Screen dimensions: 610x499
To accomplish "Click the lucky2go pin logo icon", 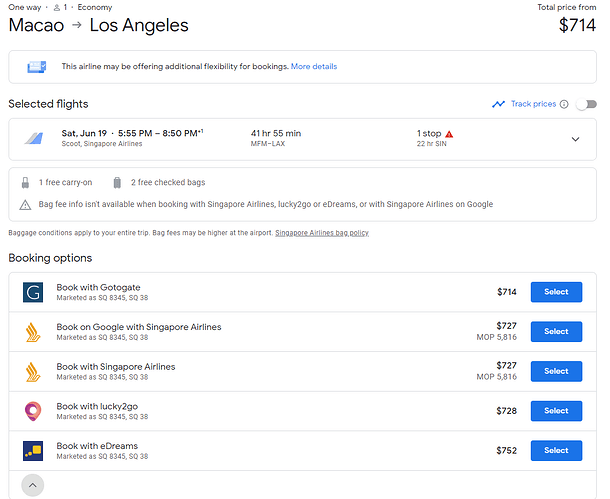I will [33, 411].
